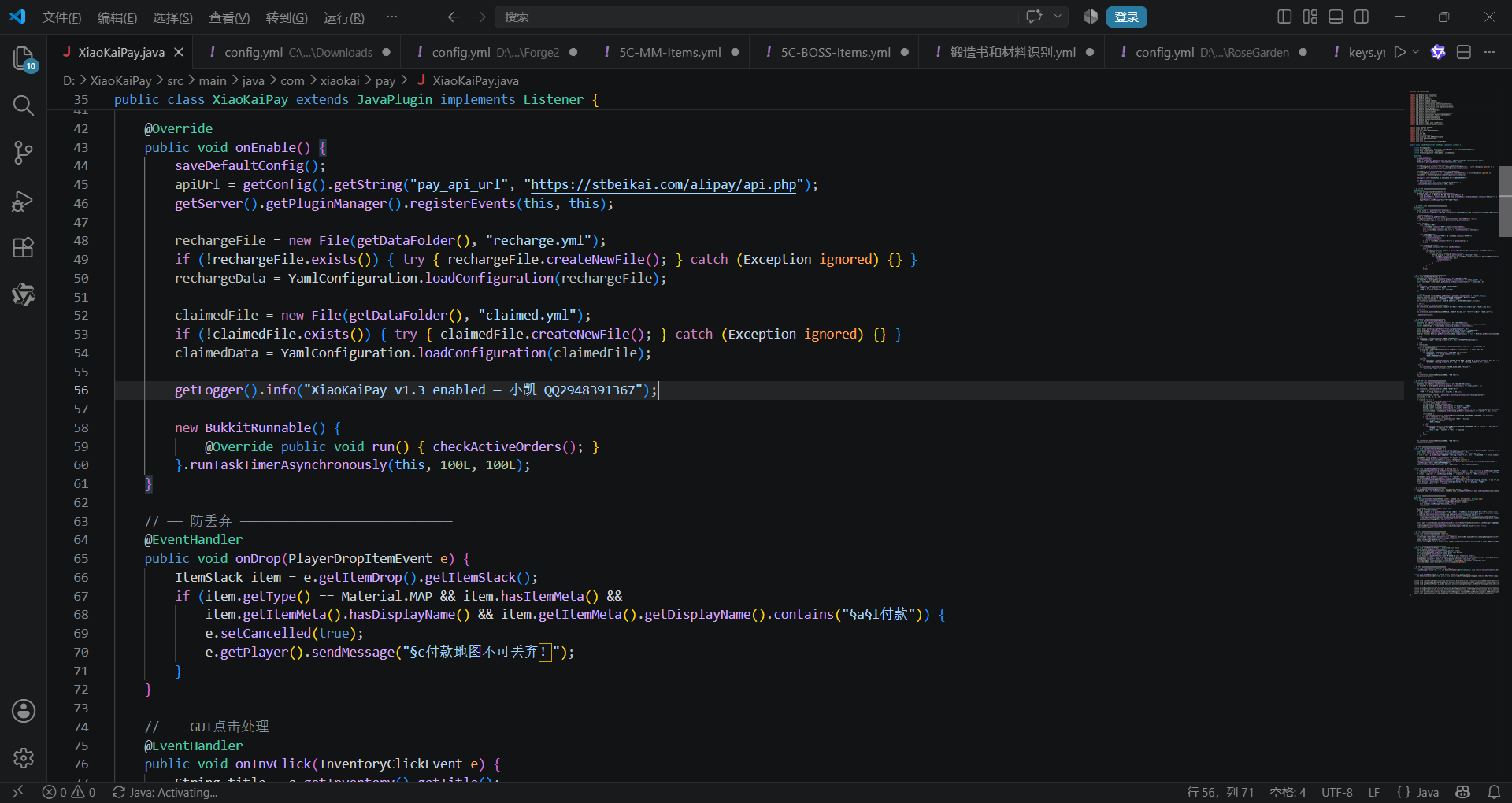Open errors and warnings count in status bar
Viewport: 1512px width, 803px height.
pyautogui.click(x=69, y=792)
